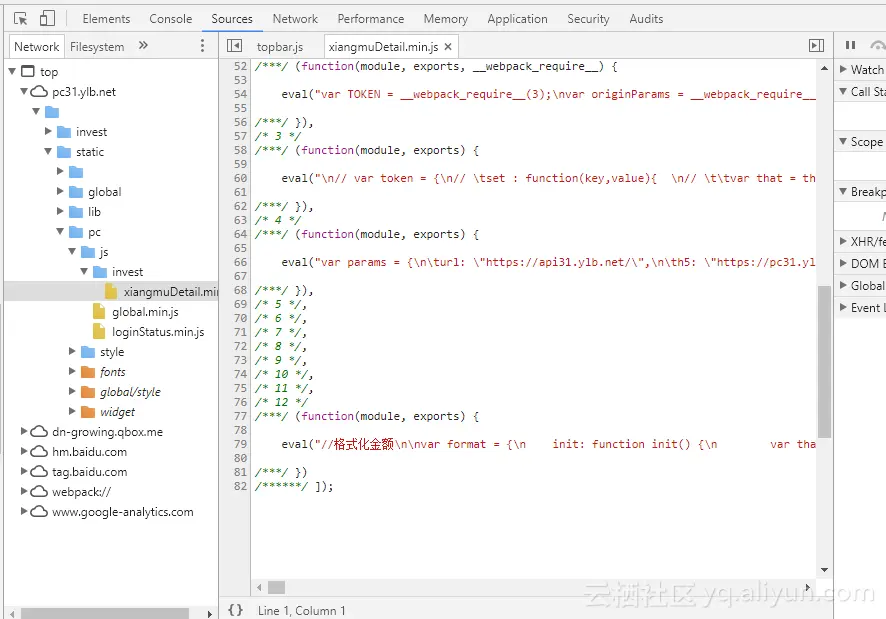The height and width of the screenshot is (619, 886).
Task: Click the webpack:// cloud icon
Action: (39, 492)
